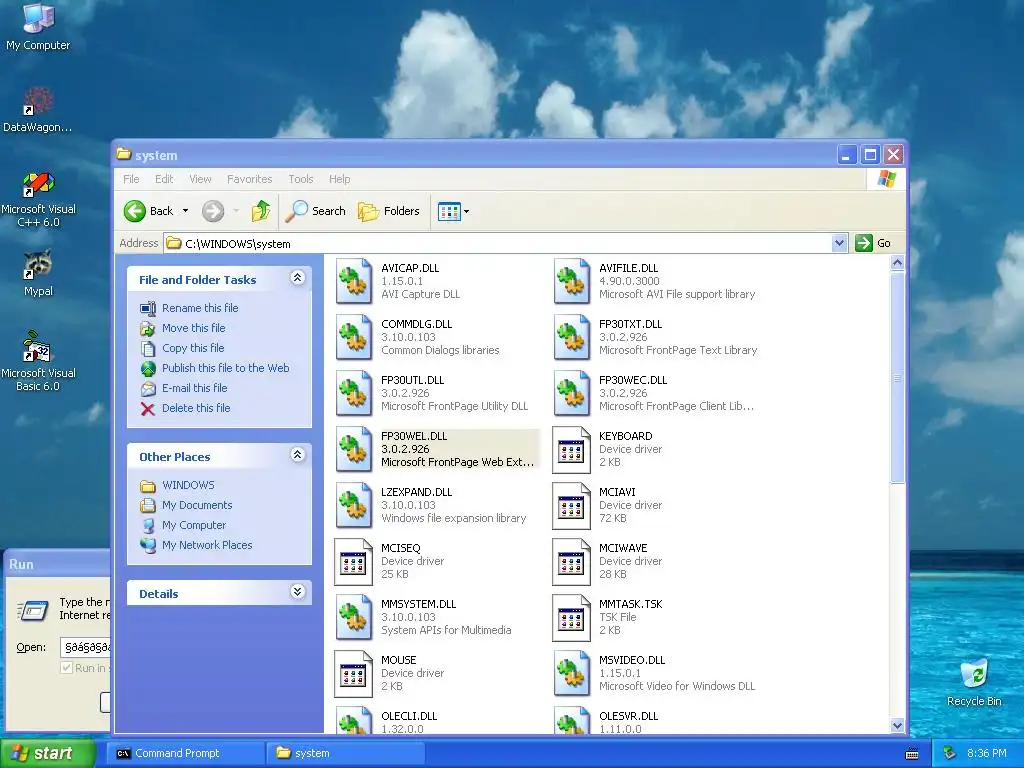Select FP30UTL.DLL file icon

pyautogui.click(x=353, y=393)
